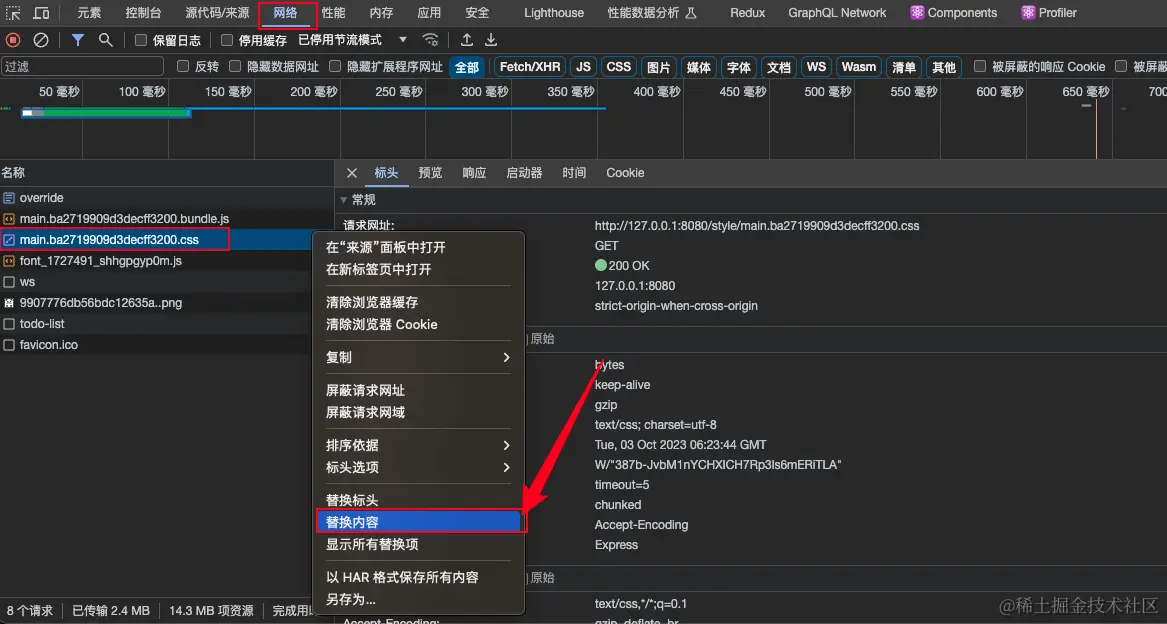Select the favicon.ico request row
The image size is (1167, 624).
(156, 345)
